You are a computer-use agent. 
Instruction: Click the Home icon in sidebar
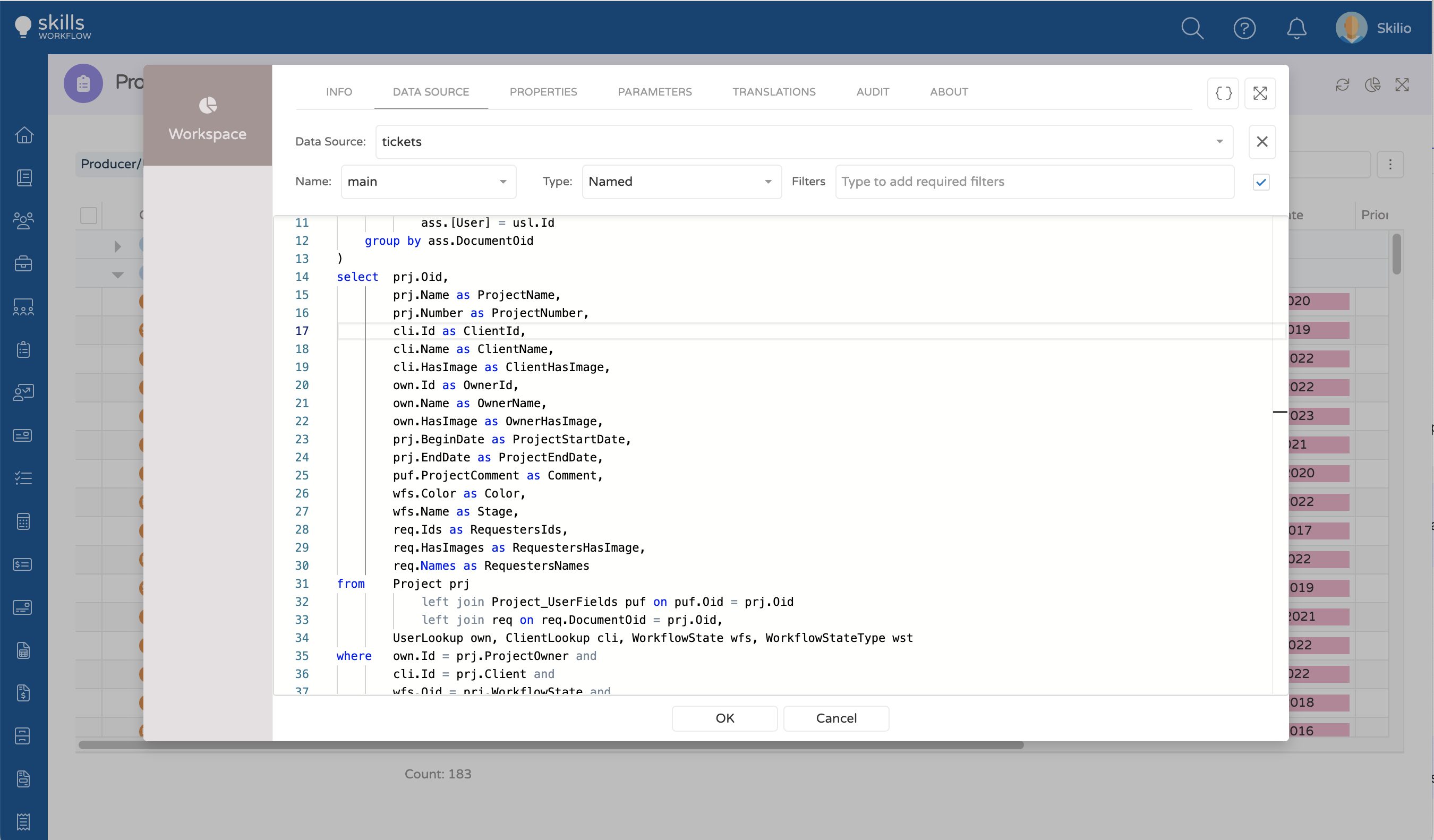coord(23,135)
